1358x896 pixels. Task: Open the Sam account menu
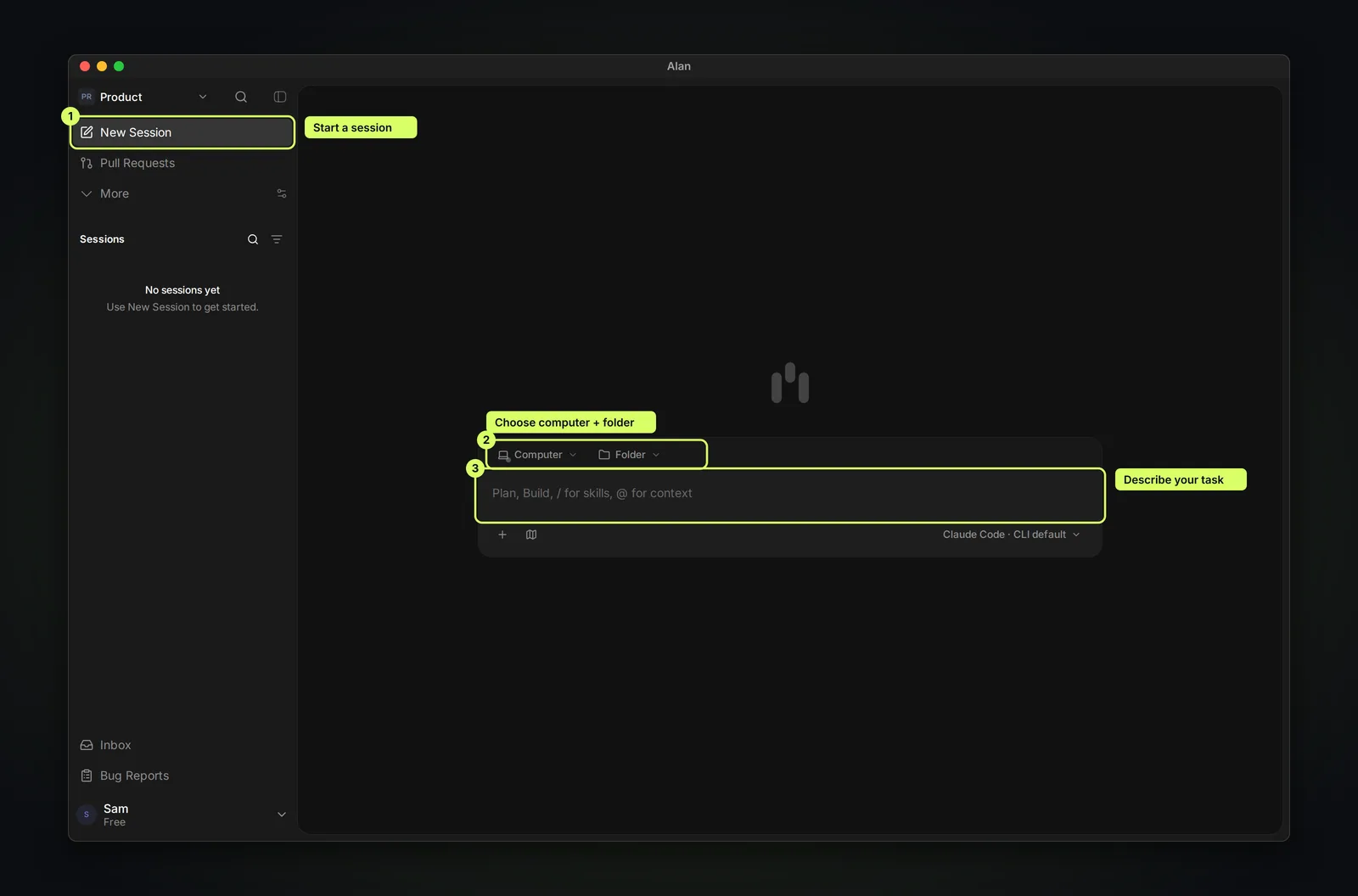(182, 815)
